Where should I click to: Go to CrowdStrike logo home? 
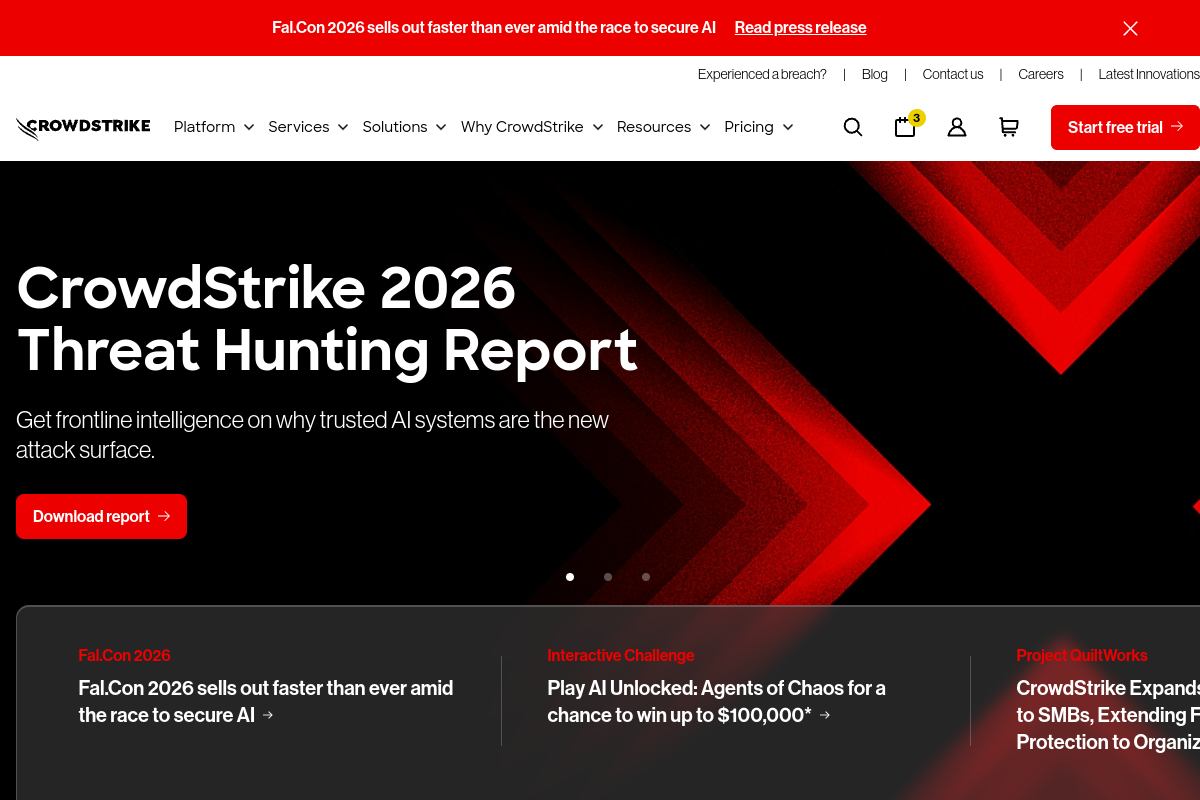(x=83, y=127)
